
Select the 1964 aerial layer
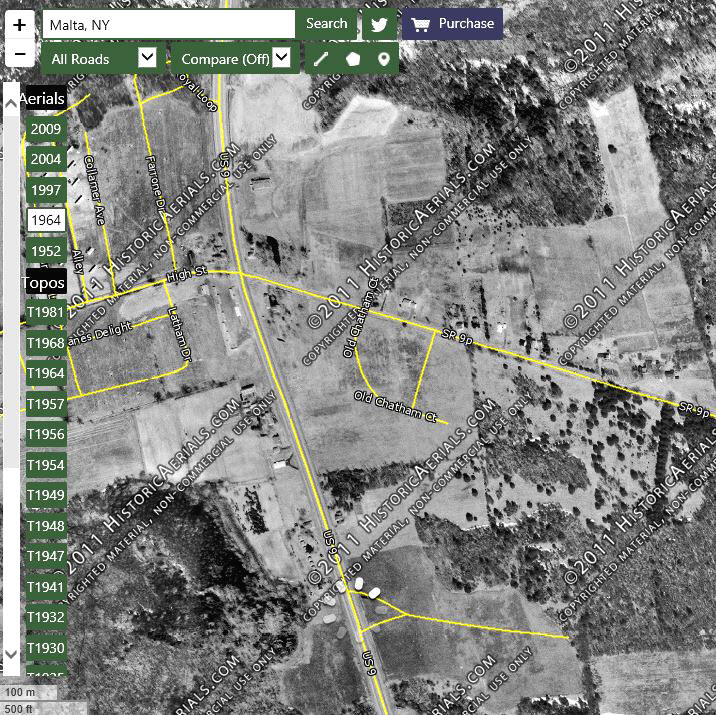[46, 221]
